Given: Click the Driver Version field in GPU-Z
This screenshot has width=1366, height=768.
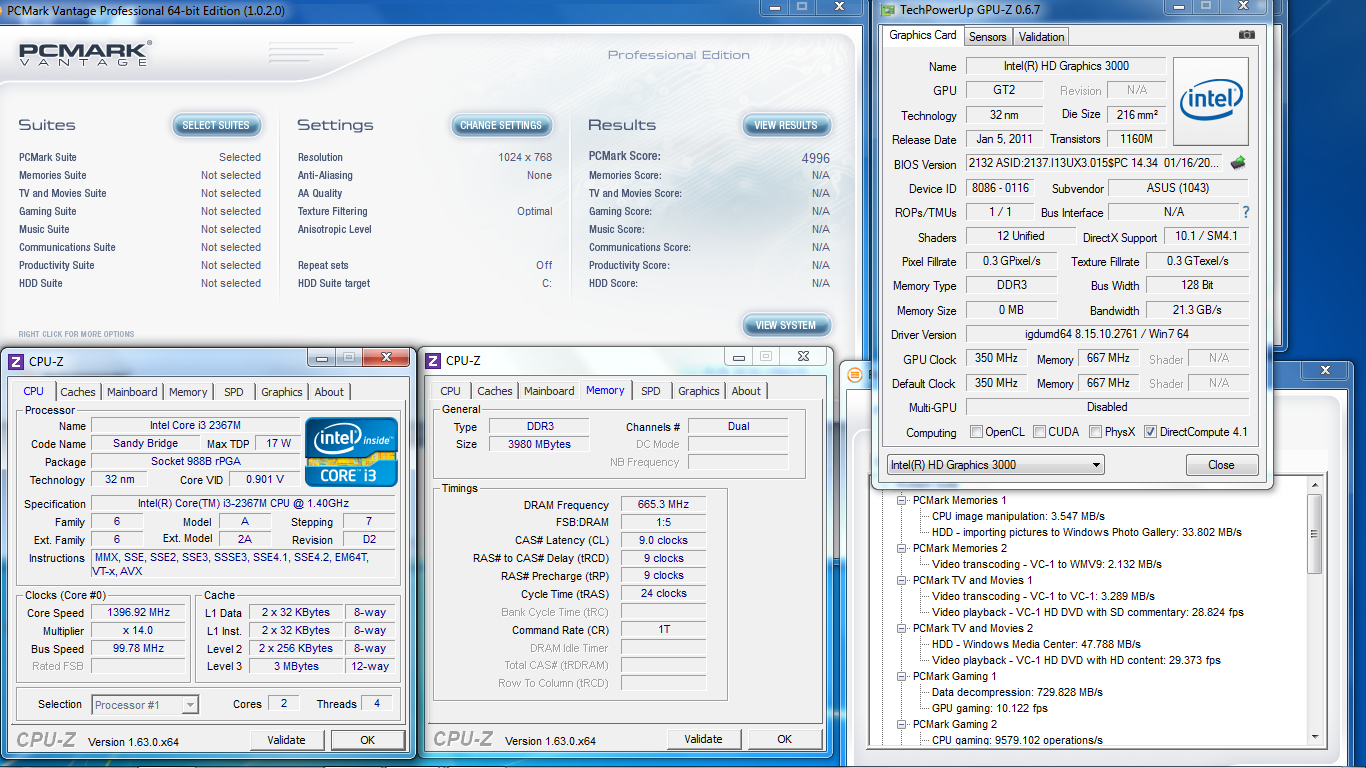Looking at the screenshot, I should [1107, 334].
